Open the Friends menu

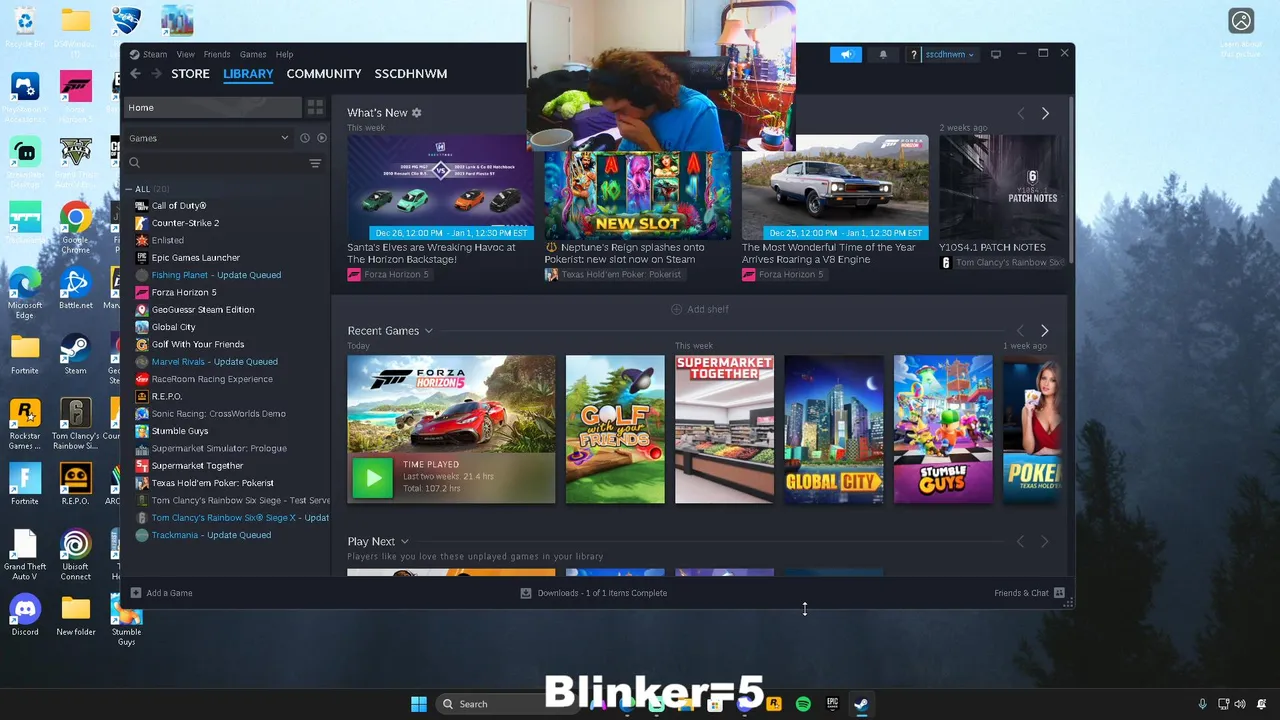[217, 54]
